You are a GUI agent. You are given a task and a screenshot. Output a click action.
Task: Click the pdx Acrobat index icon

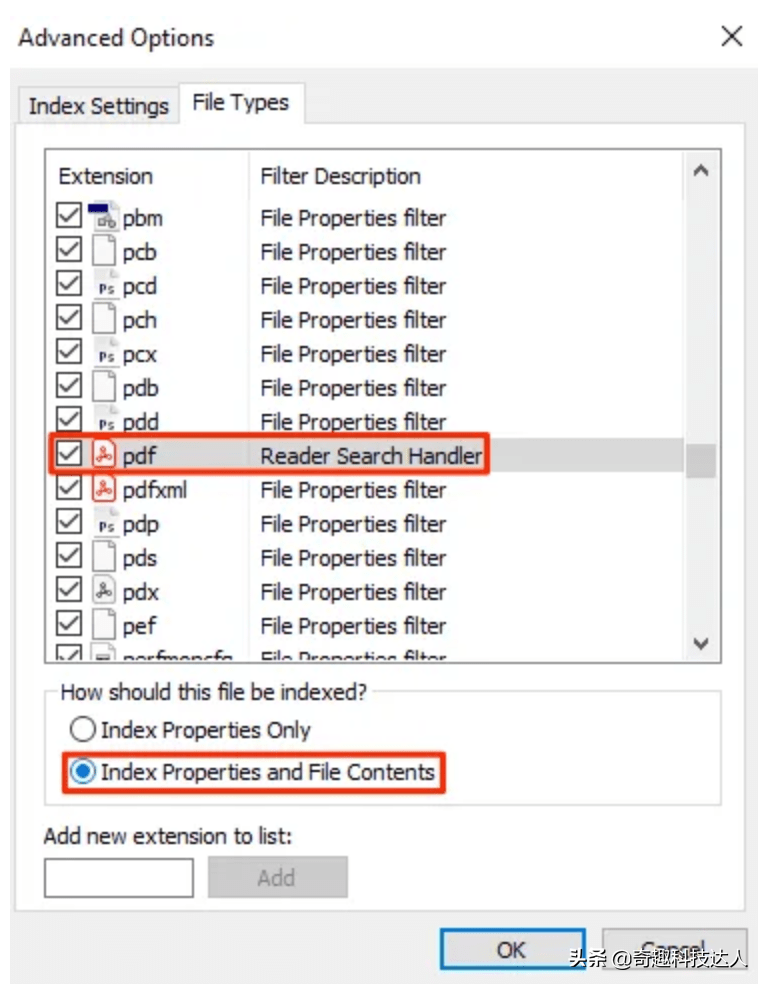pos(104,590)
